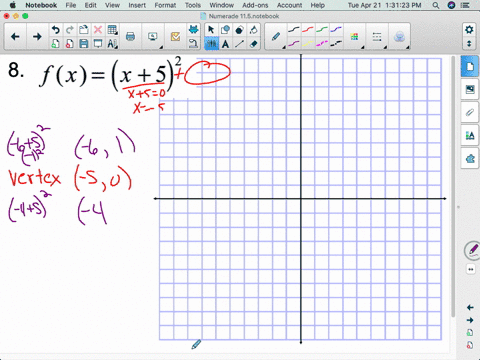Open macOS Spotlight search
The image size is (480, 360).
pos(436,5)
